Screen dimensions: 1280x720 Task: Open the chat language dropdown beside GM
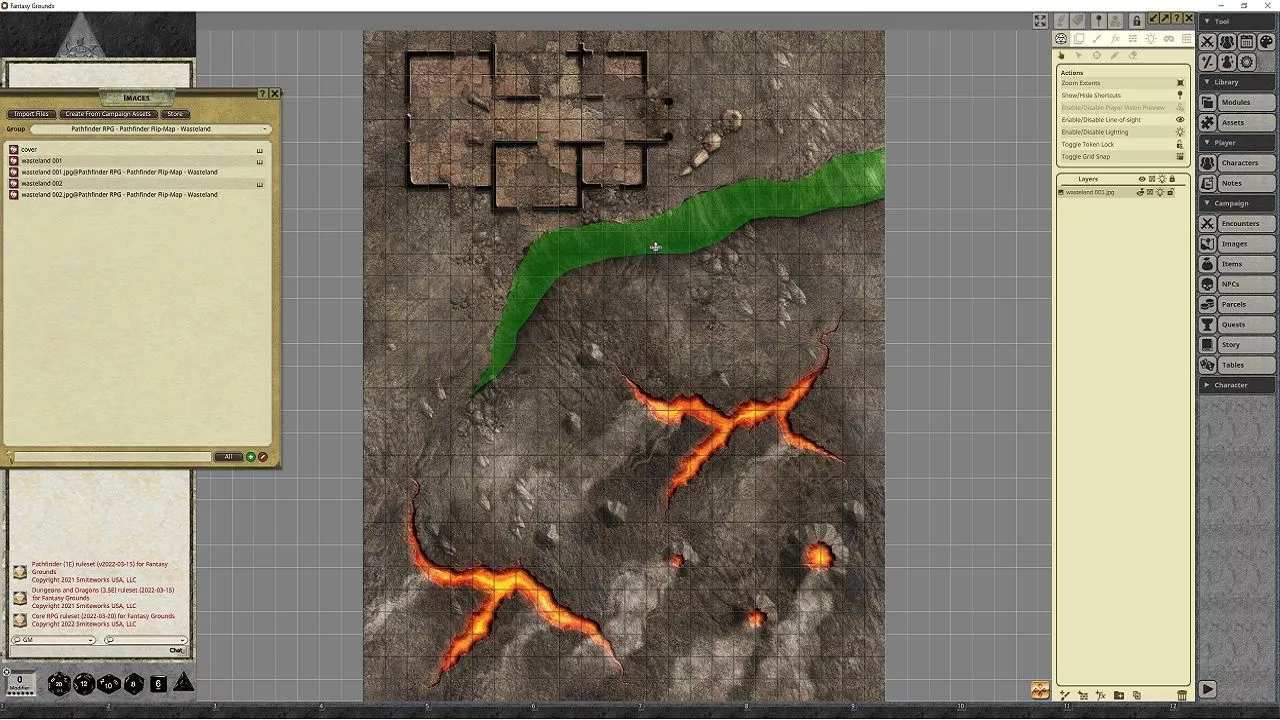146,640
